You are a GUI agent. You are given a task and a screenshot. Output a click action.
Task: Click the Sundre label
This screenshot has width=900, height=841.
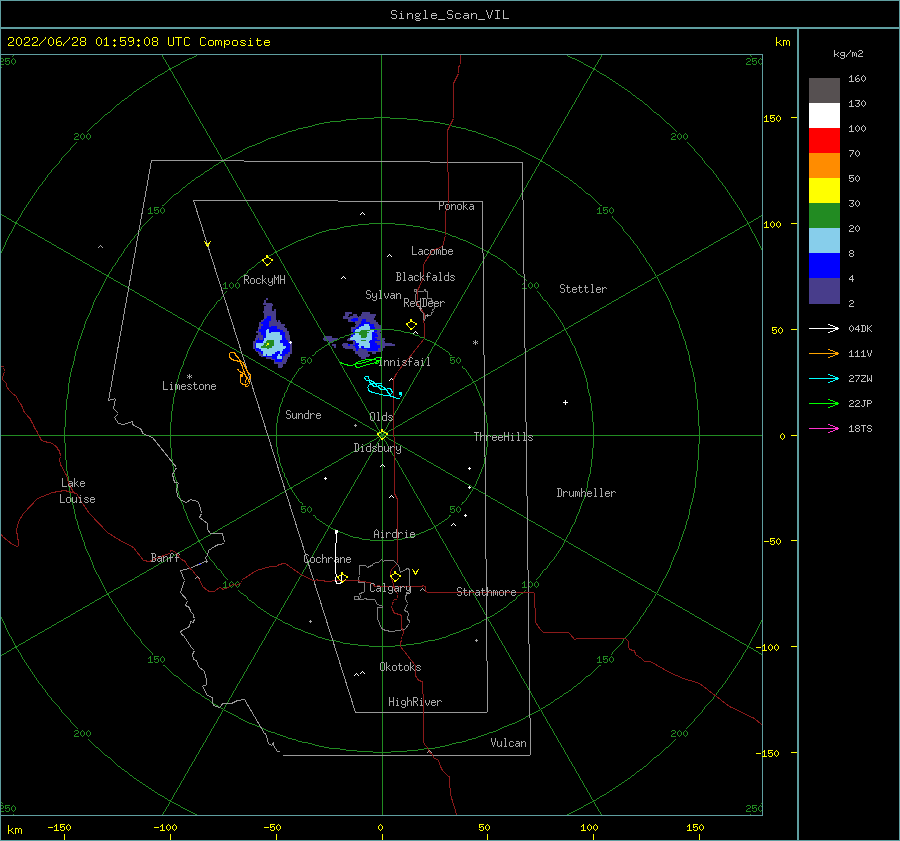303,414
